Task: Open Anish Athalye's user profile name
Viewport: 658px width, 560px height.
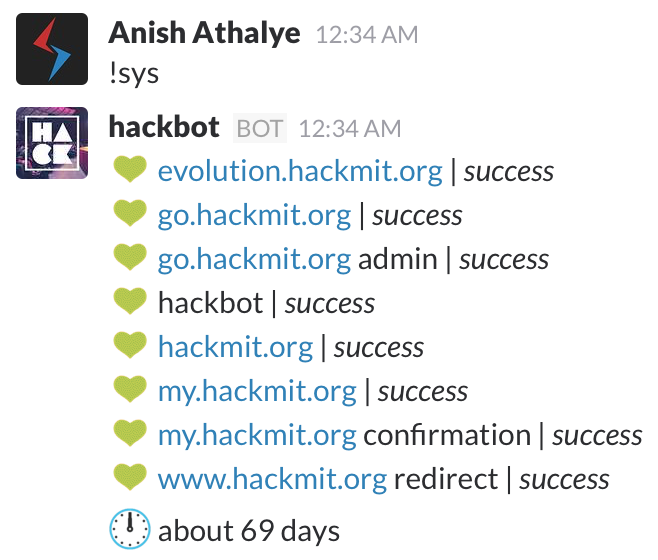Action: click(204, 33)
